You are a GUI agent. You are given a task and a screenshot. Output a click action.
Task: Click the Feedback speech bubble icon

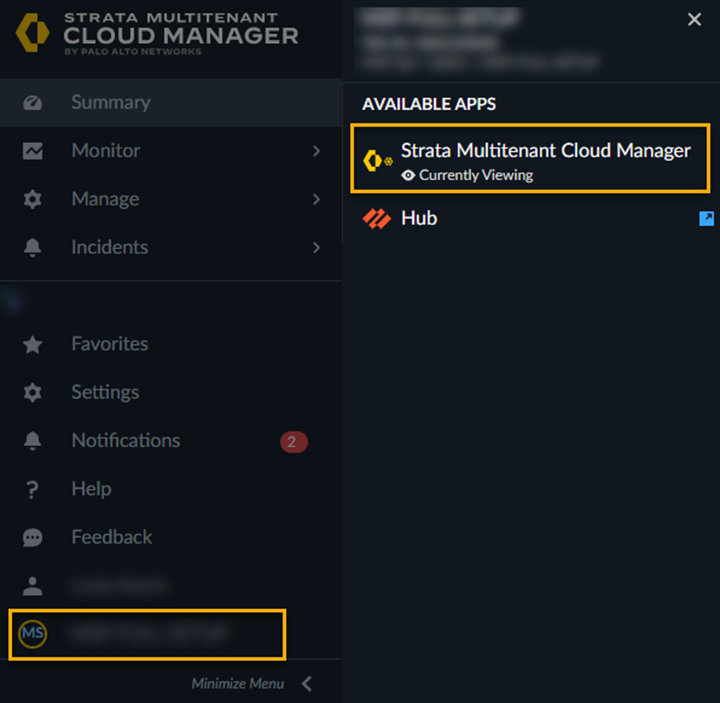[x=33, y=538]
